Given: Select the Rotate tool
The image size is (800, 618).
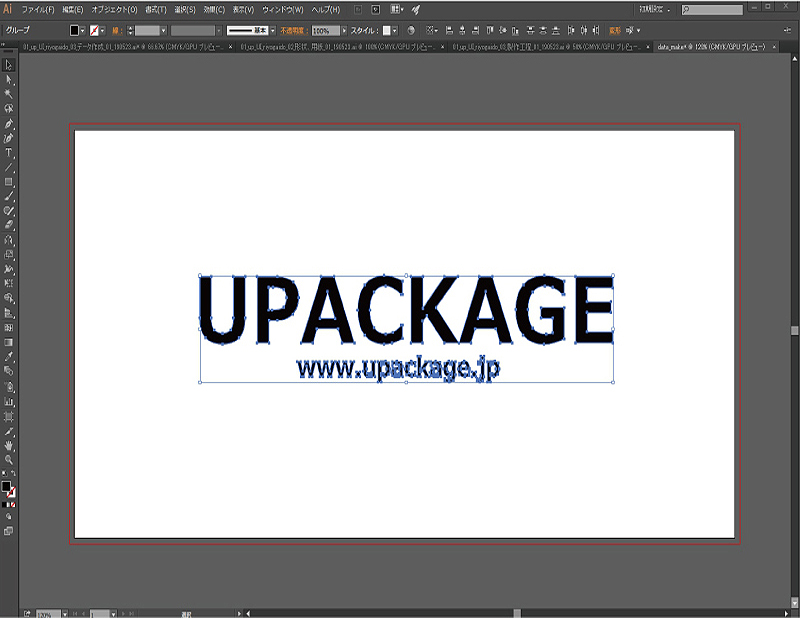Looking at the screenshot, I should pyautogui.click(x=8, y=240).
